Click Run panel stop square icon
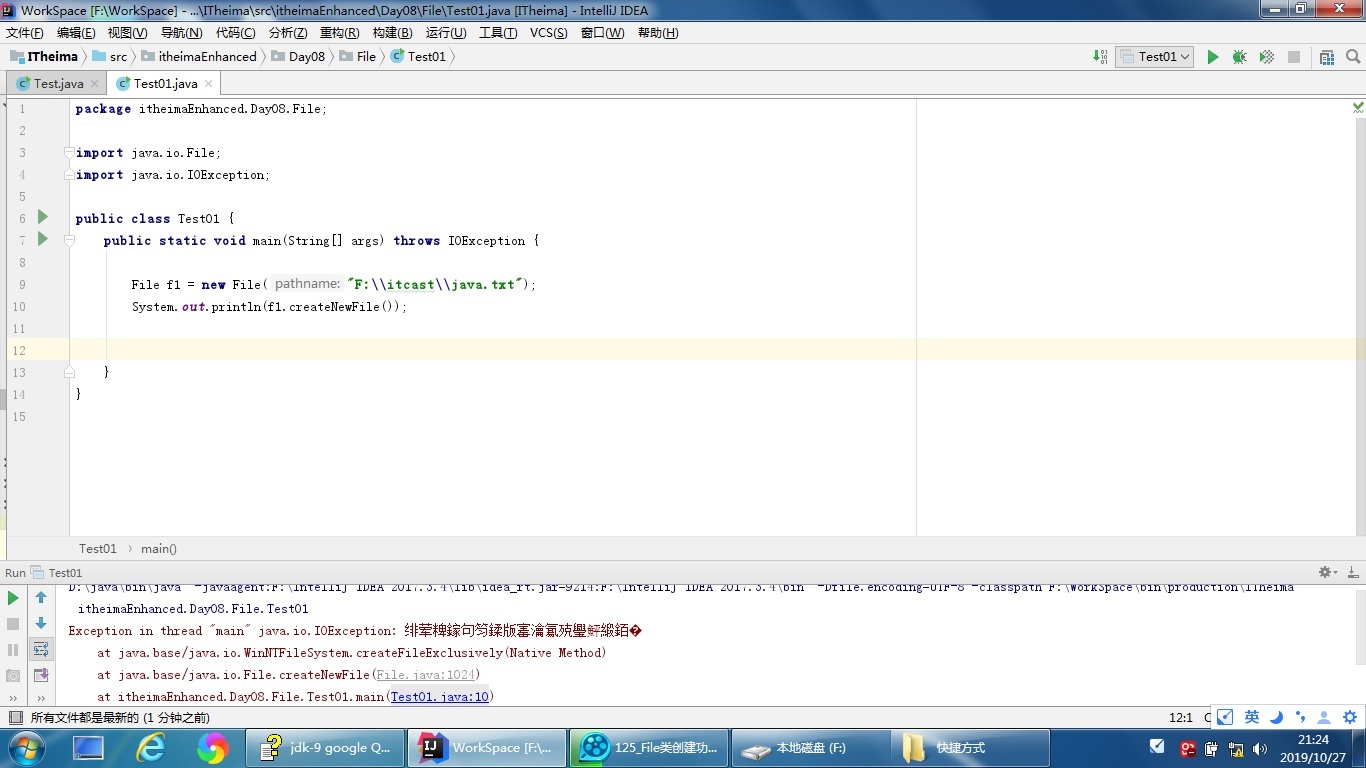The width and height of the screenshot is (1366, 768). pos(13,624)
